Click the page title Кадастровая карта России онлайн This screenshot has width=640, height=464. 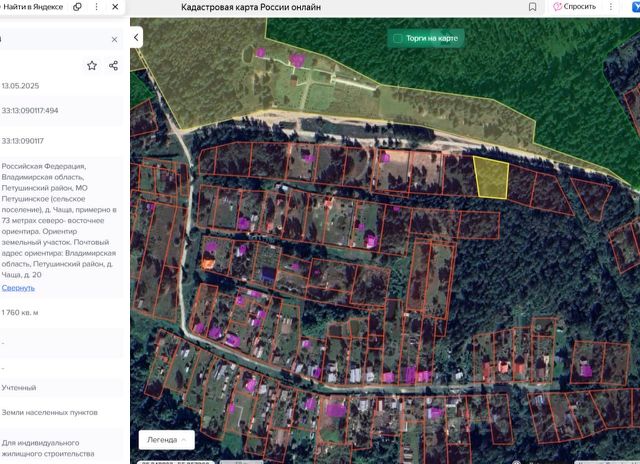click(251, 7)
